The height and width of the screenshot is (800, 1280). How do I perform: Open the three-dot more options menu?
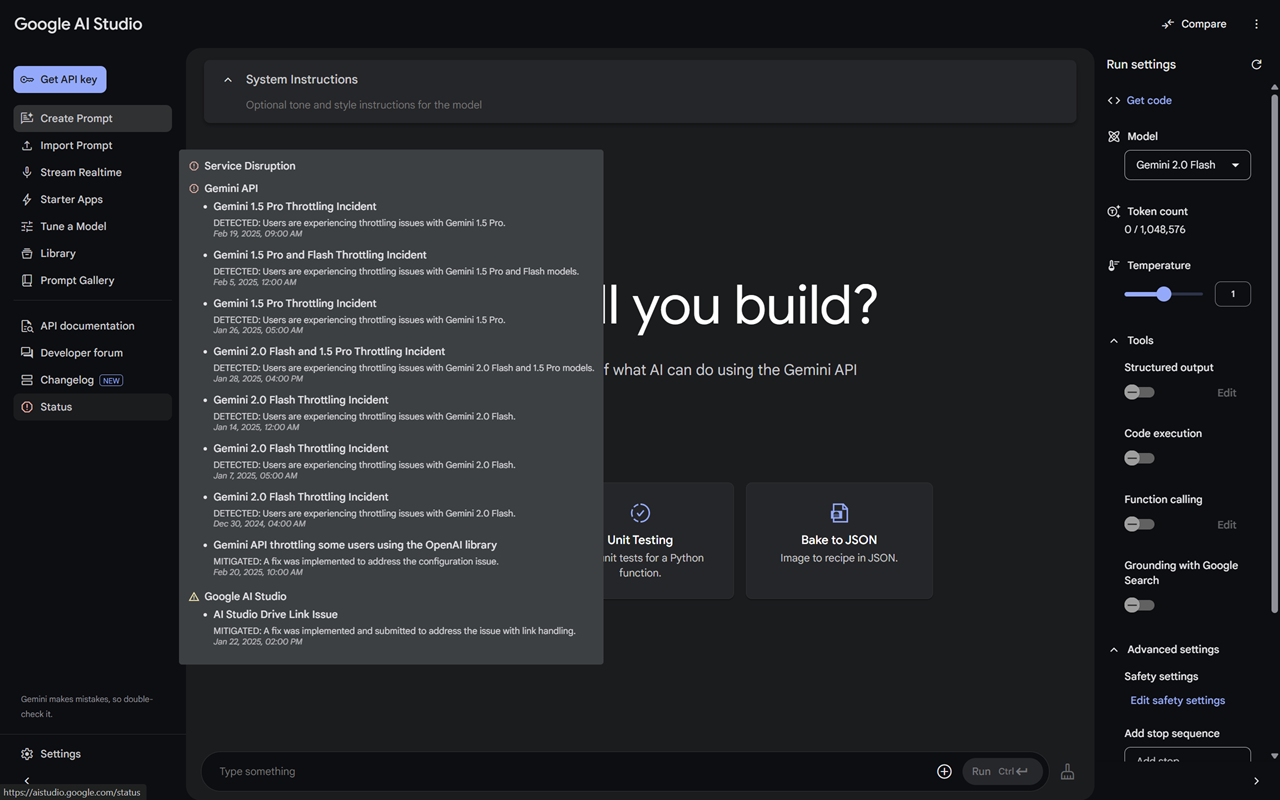tap(1257, 24)
